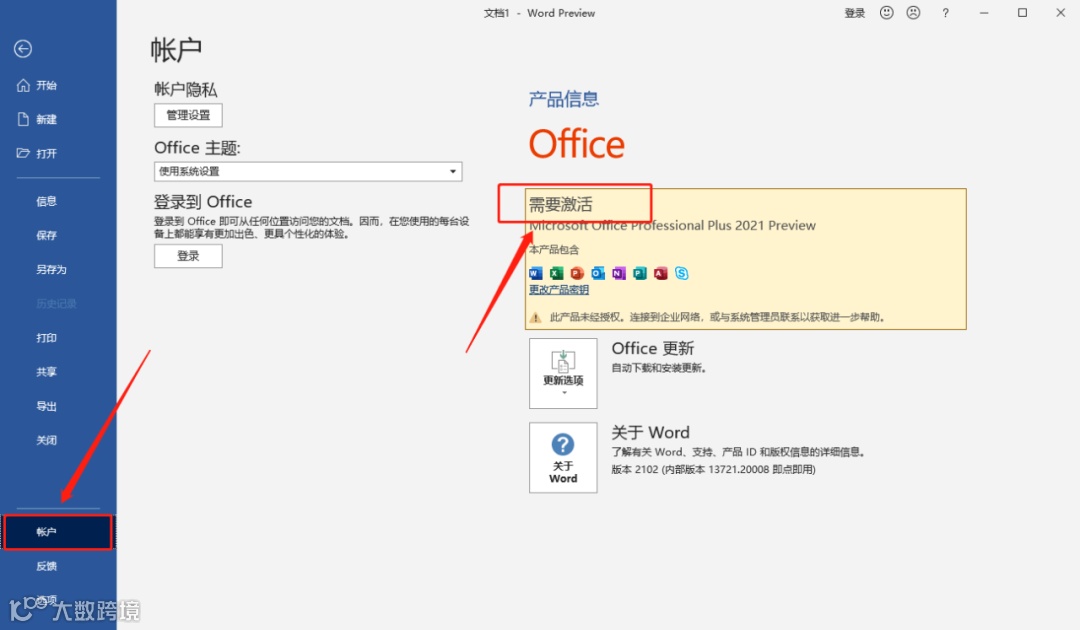The height and width of the screenshot is (630, 1080).
Task: Click the open folder icon beside 打开
Action: click(23, 153)
